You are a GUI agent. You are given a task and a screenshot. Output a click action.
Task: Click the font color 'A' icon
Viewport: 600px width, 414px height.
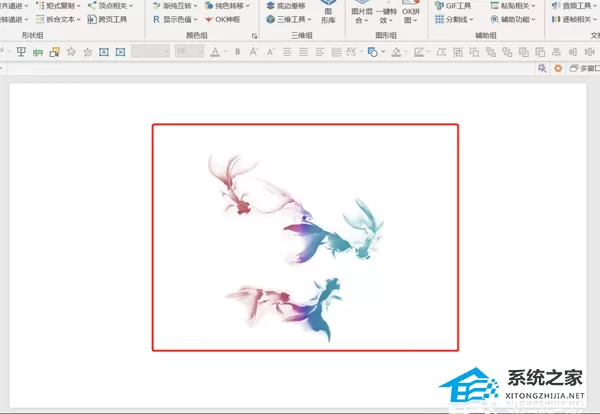[215, 52]
